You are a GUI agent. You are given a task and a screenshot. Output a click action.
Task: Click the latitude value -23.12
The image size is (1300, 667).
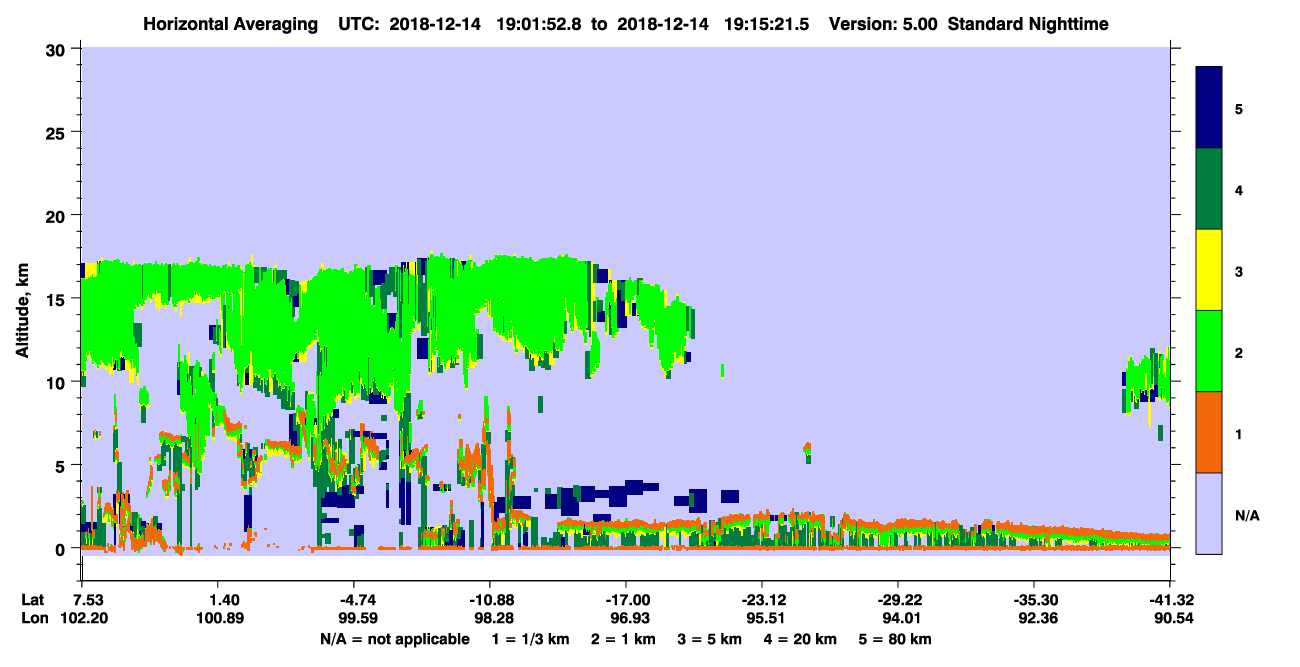pos(761,599)
